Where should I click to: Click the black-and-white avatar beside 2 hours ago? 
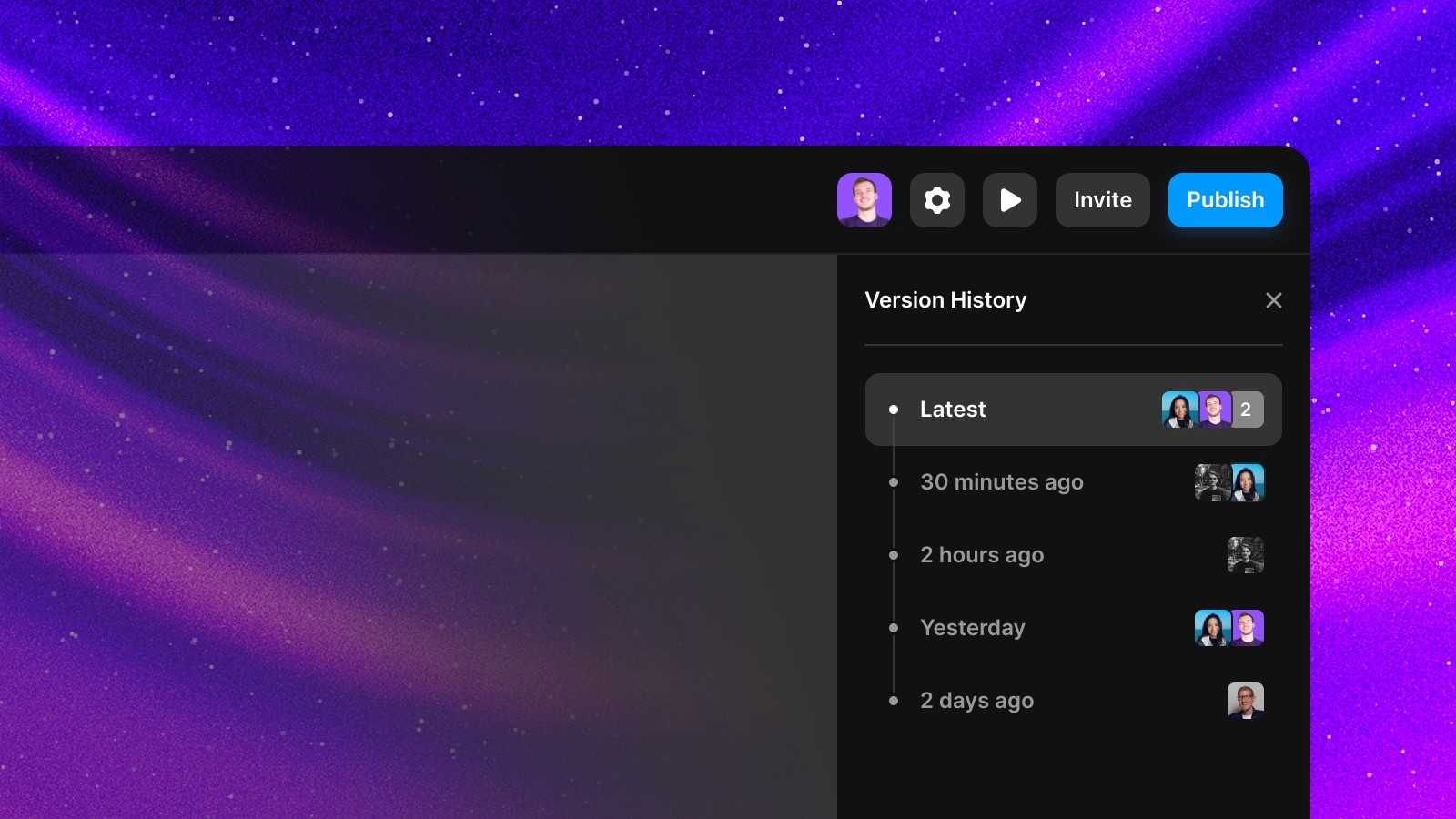pos(1245,555)
